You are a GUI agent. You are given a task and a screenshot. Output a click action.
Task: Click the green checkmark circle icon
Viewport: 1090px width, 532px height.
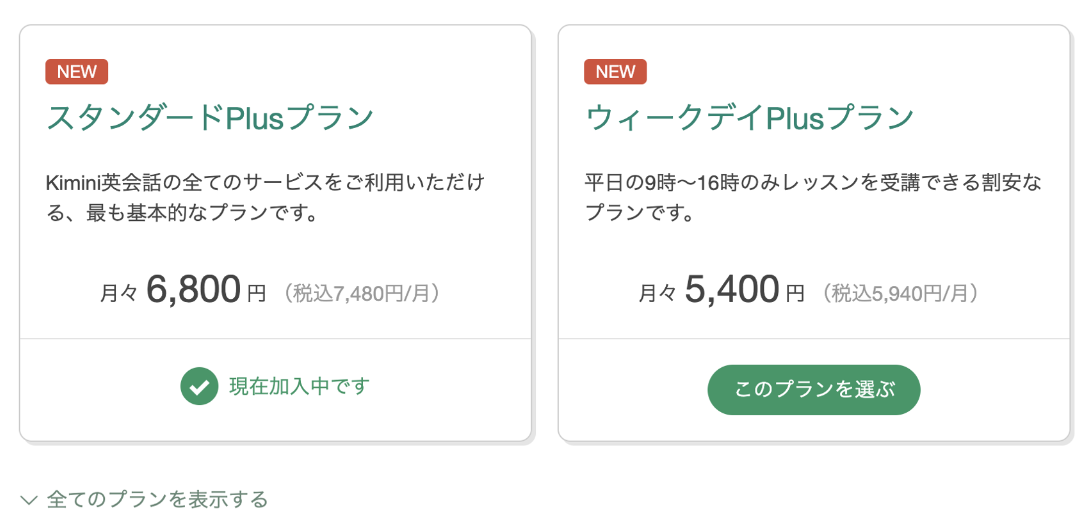click(x=200, y=386)
